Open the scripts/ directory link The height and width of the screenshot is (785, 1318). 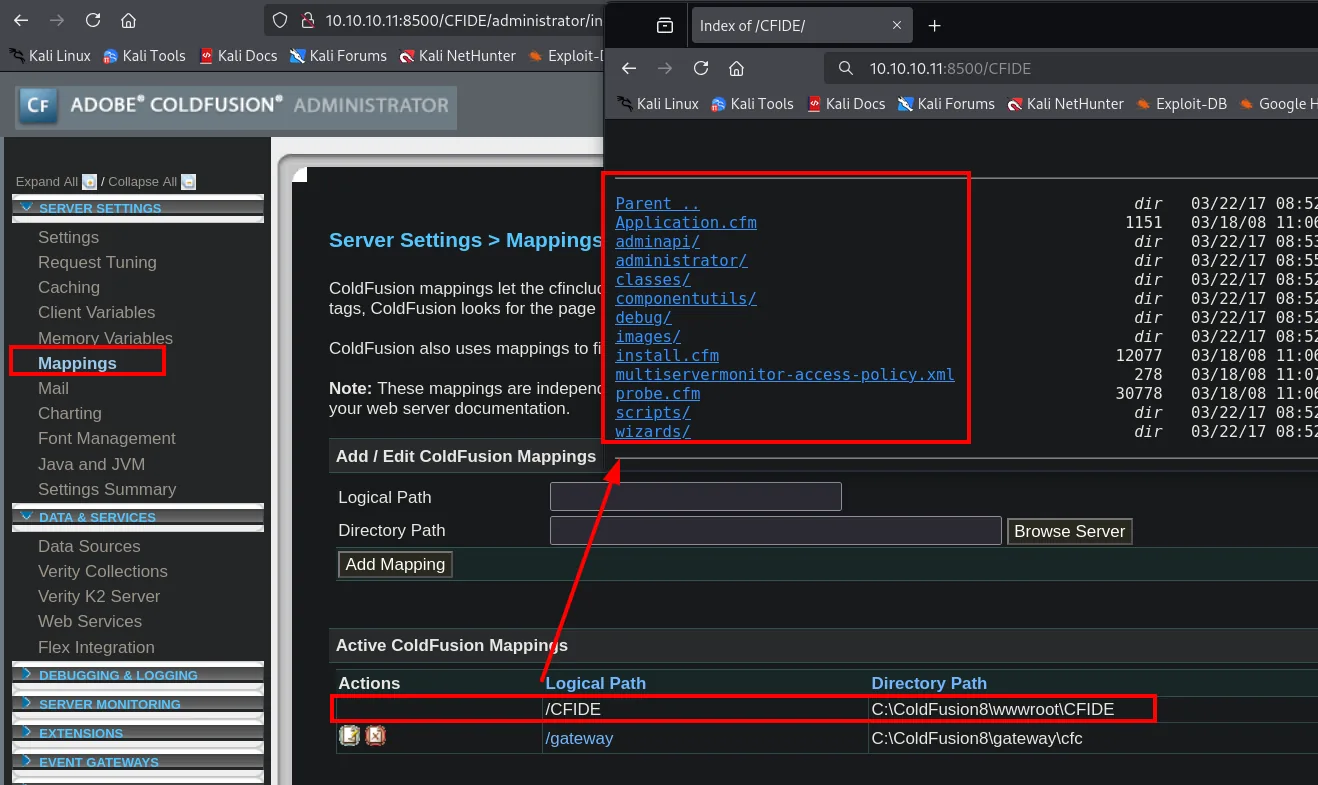pos(653,412)
